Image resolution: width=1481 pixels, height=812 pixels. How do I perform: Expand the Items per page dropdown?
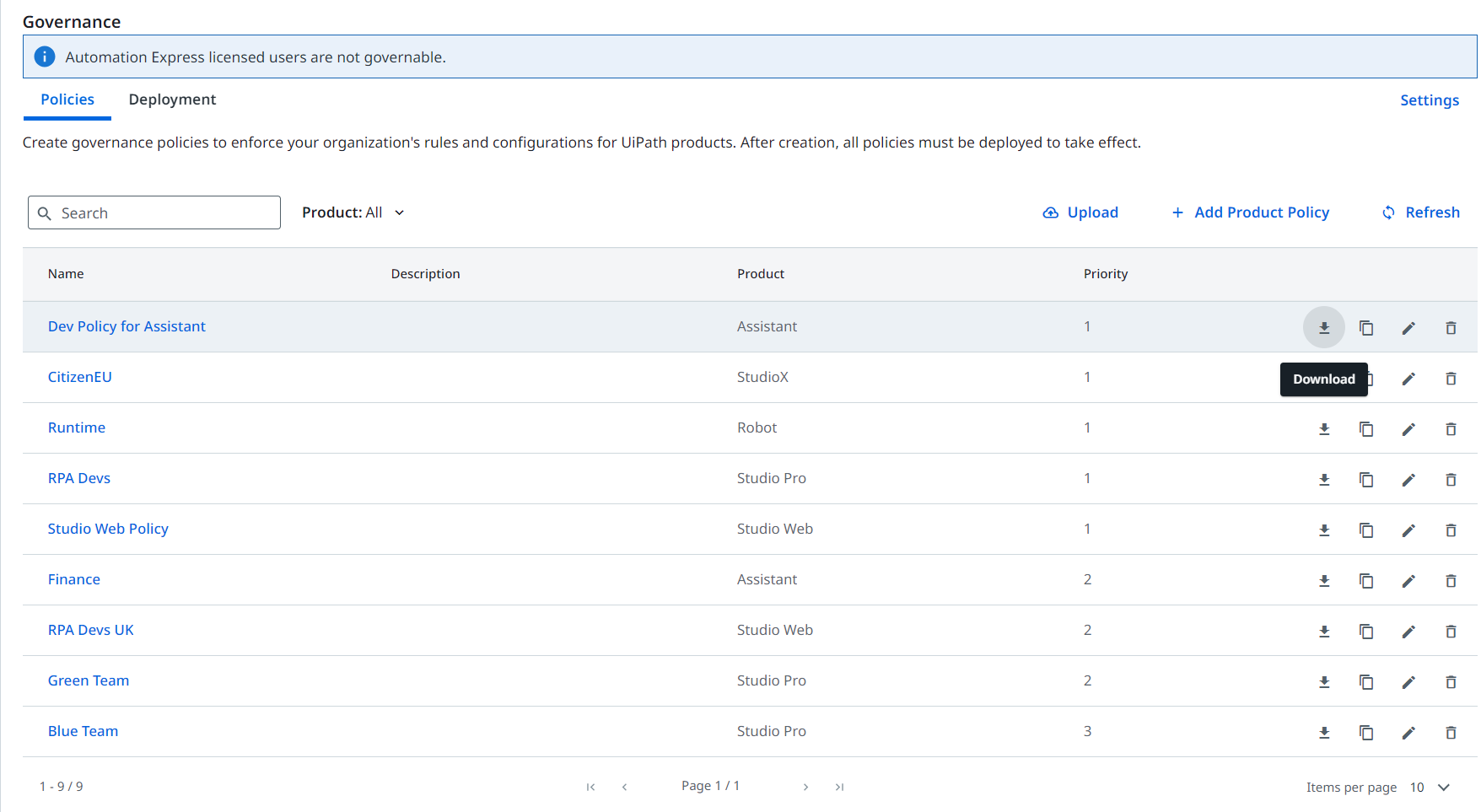point(1430,787)
